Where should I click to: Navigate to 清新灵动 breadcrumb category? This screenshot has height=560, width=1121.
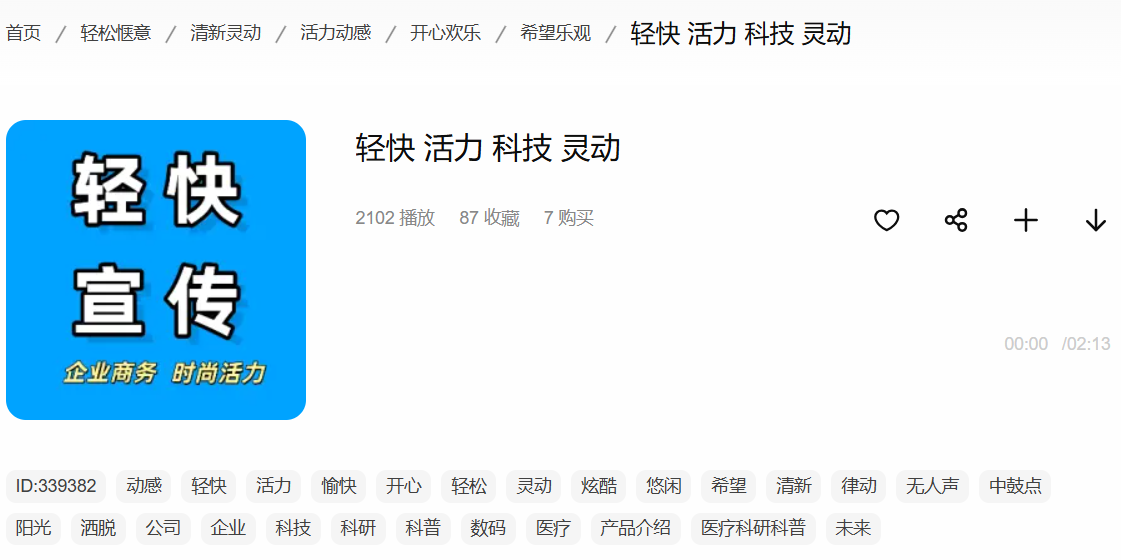pos(226,33)
